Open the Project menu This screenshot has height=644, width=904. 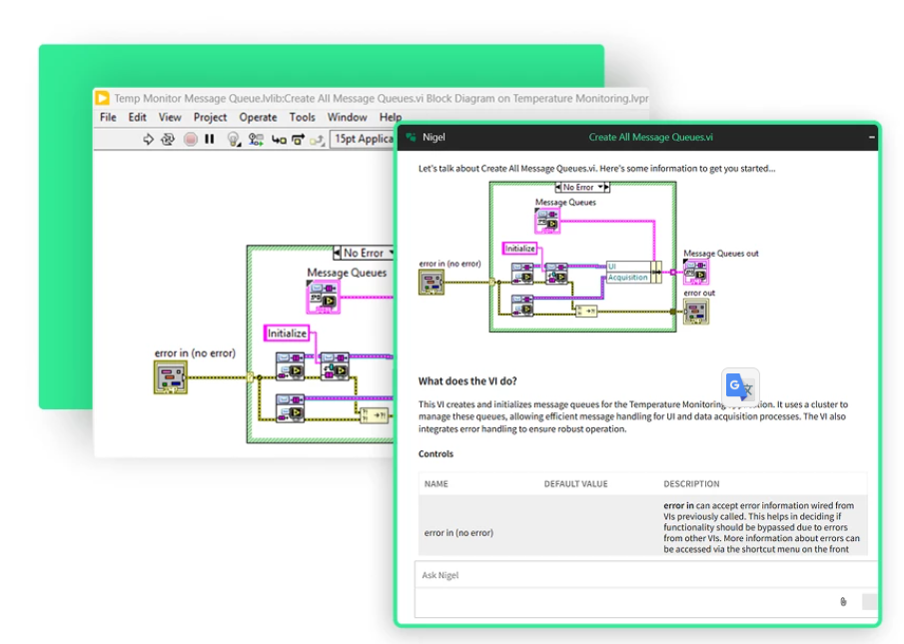[210, 117]
